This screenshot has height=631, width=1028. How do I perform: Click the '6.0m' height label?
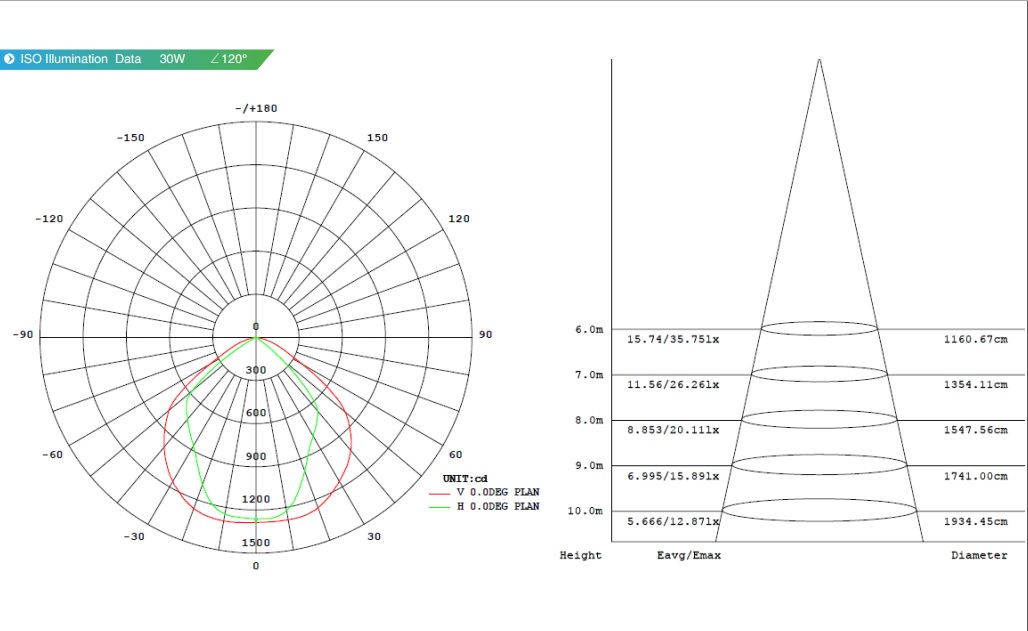point(589,329)
